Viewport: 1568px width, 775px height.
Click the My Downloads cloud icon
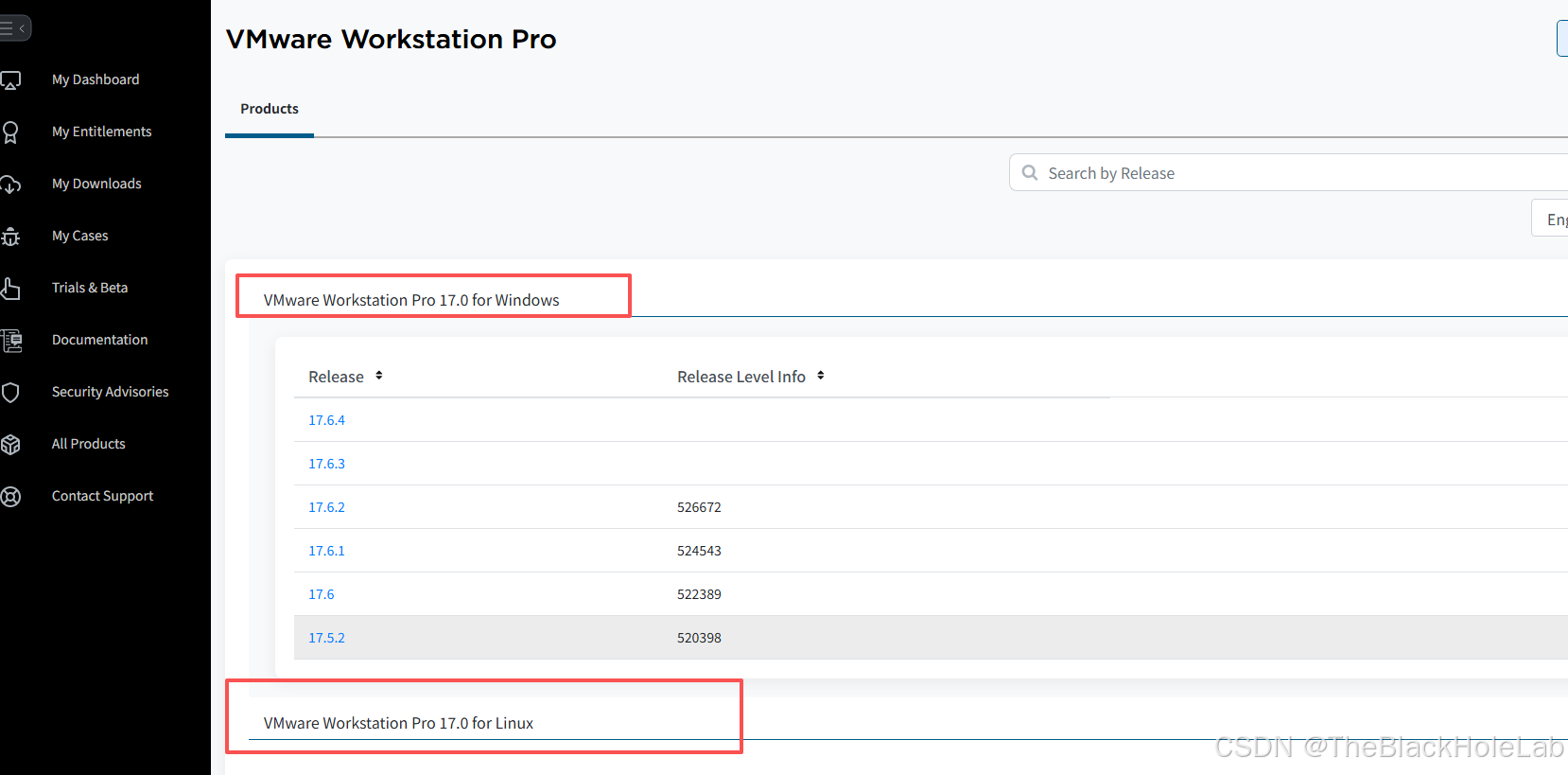pos(10,185)
